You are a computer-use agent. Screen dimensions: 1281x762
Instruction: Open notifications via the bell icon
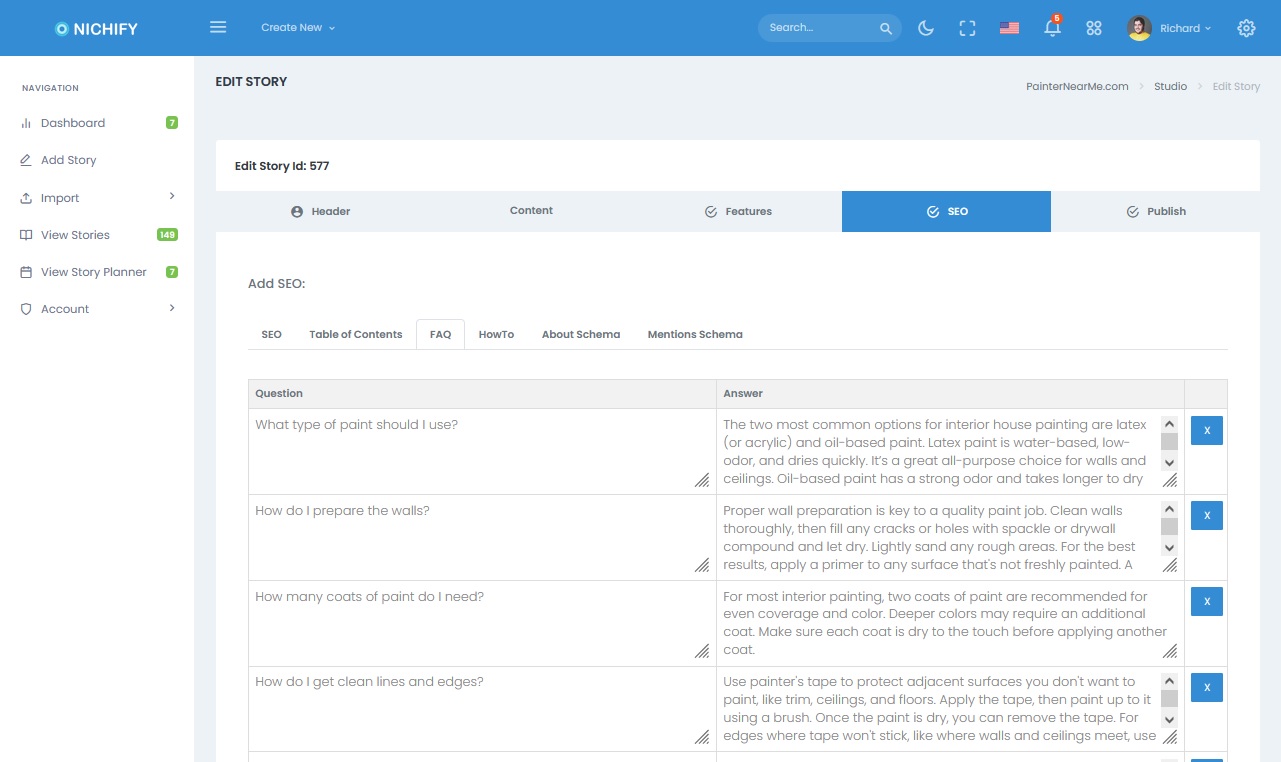point(1051,28)
